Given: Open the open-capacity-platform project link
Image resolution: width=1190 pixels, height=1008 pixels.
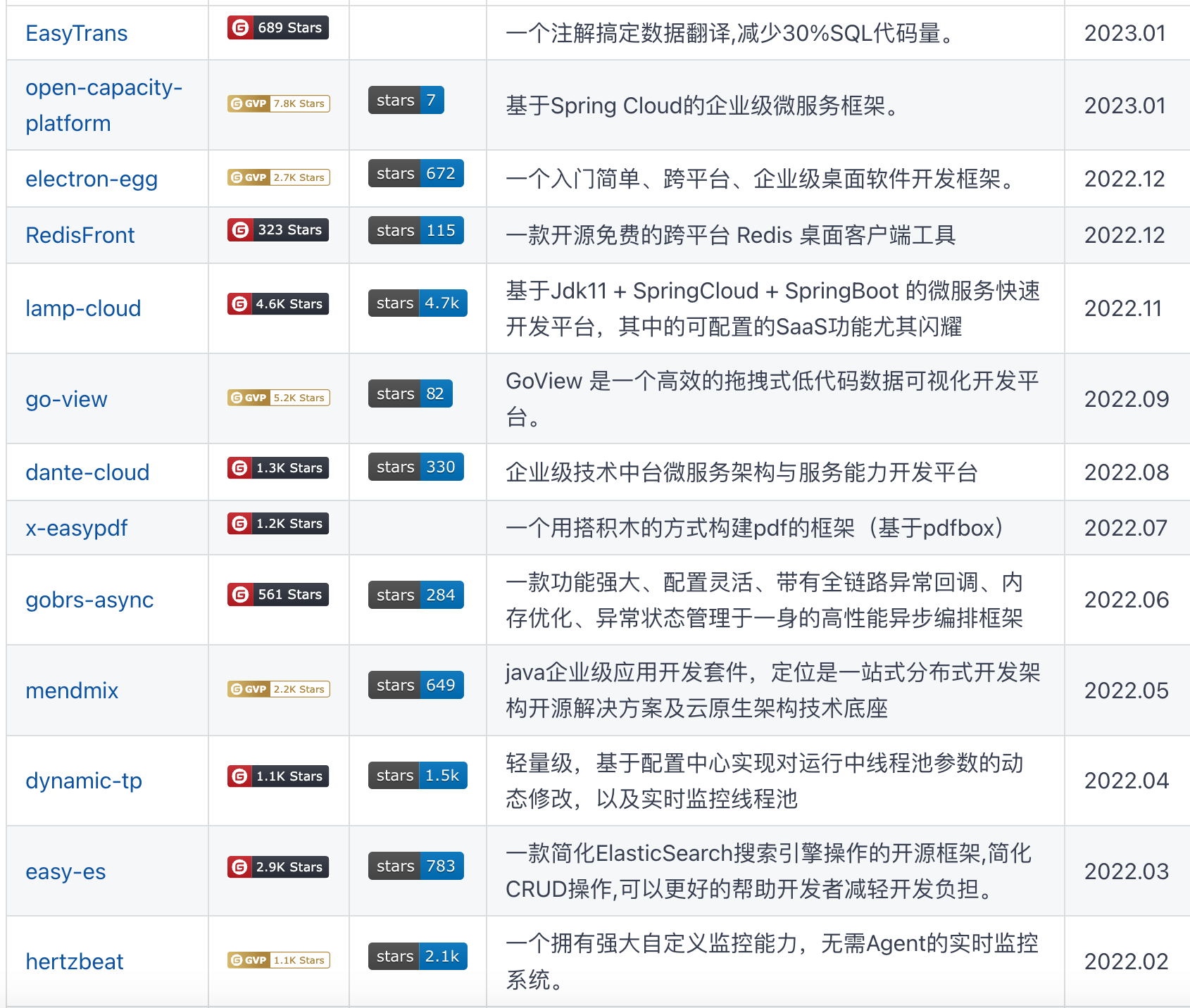Looking at the screenshot, I should coord(104,105).
